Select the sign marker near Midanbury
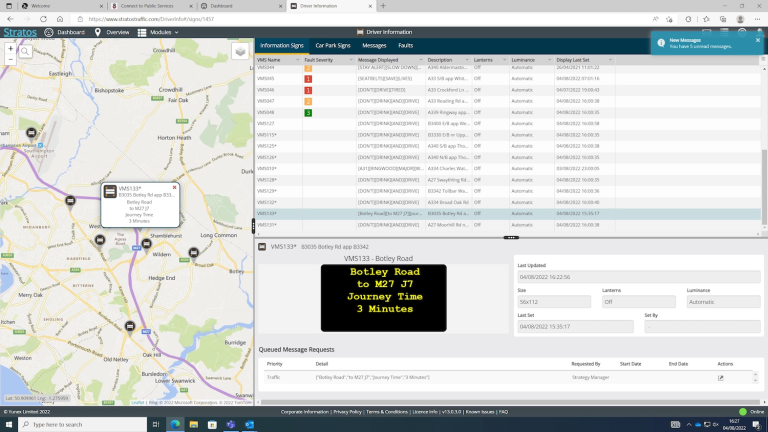Viewport: 768px width, 432px height. (x=70, y=201)
